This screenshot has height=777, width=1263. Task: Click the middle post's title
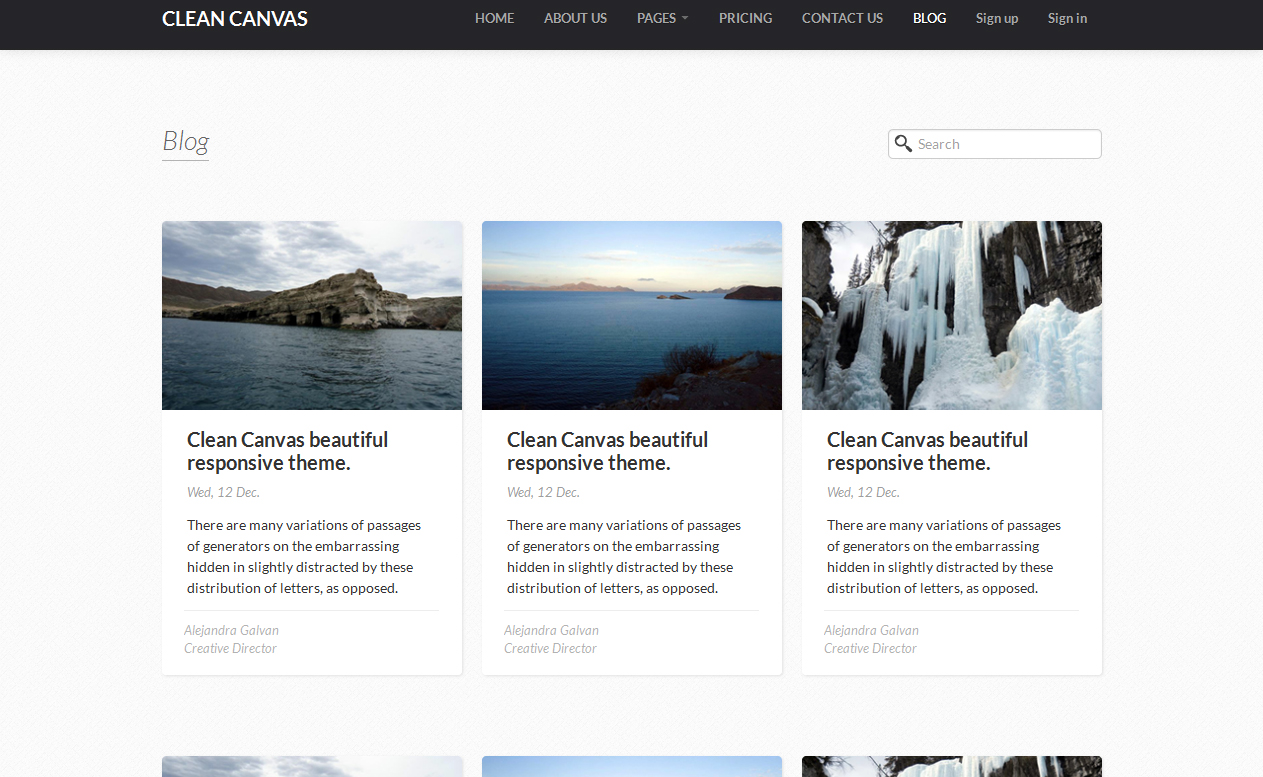[x=607, y=451]
